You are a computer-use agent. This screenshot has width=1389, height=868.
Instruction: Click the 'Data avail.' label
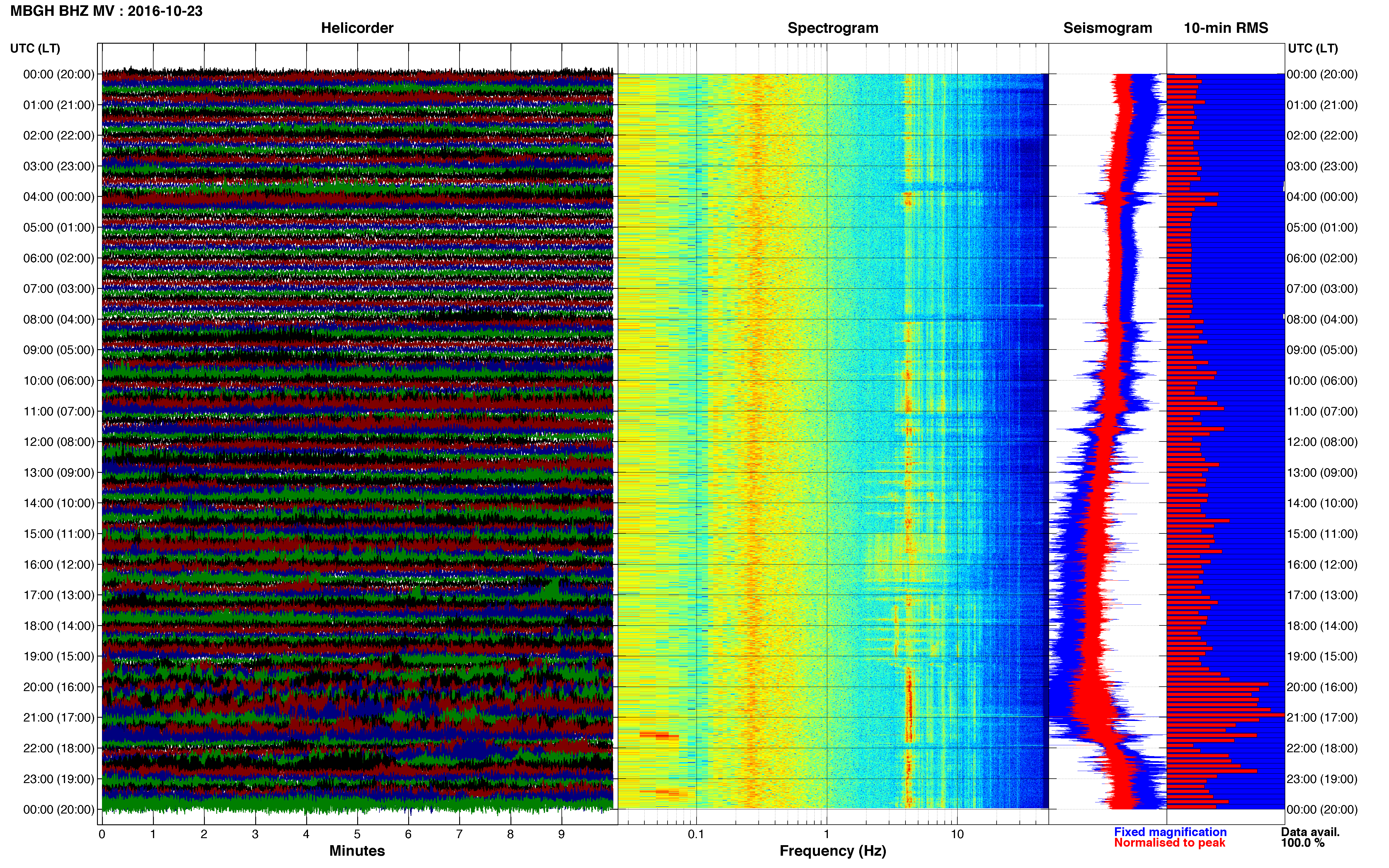(1310, 832)
